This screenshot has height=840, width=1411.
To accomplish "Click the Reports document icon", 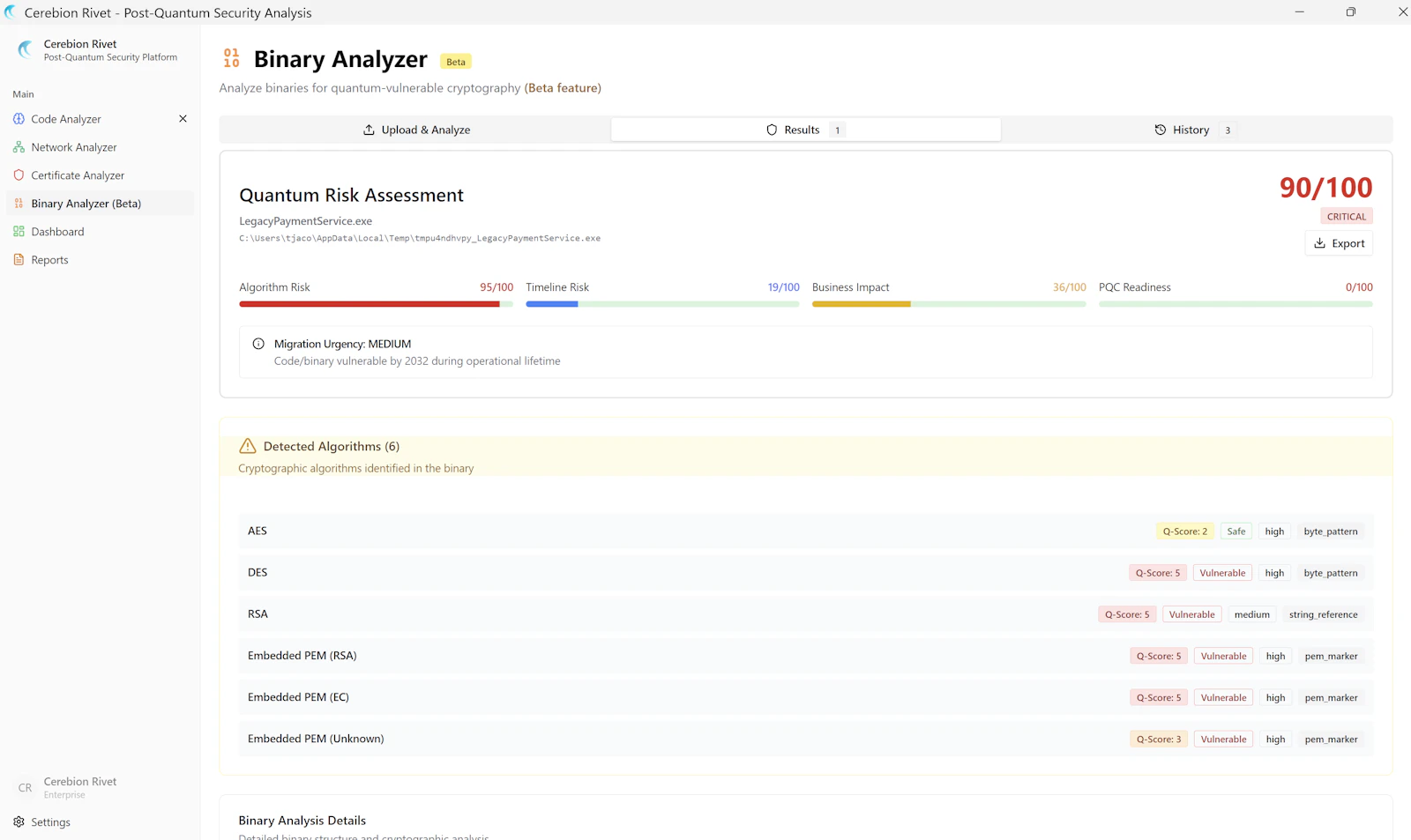I will coord(19,260).
